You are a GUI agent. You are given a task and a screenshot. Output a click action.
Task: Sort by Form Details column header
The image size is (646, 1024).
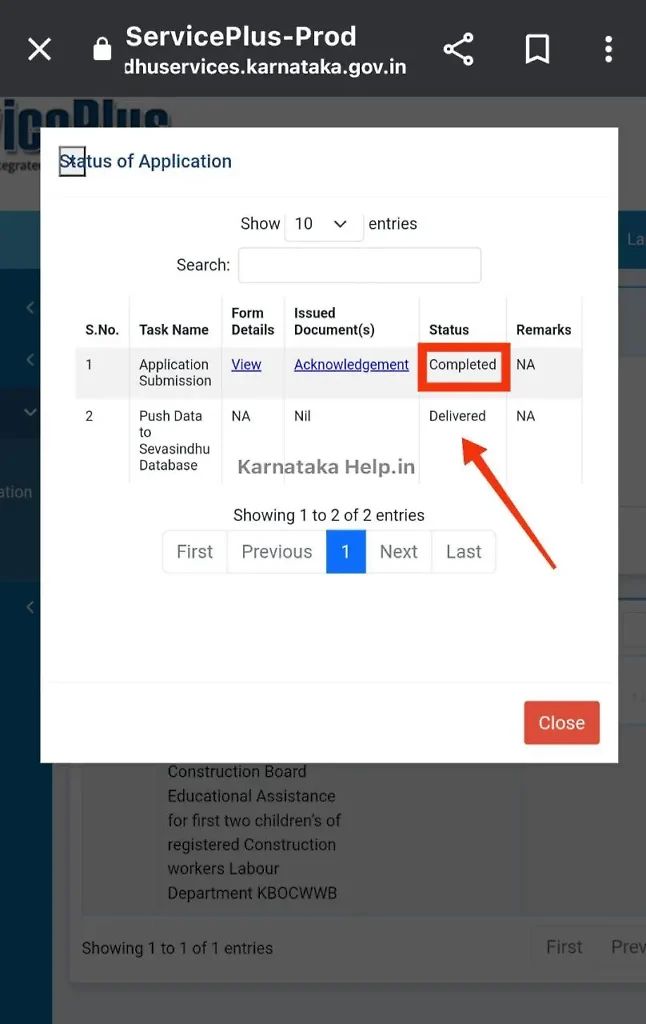coord(253,321)
